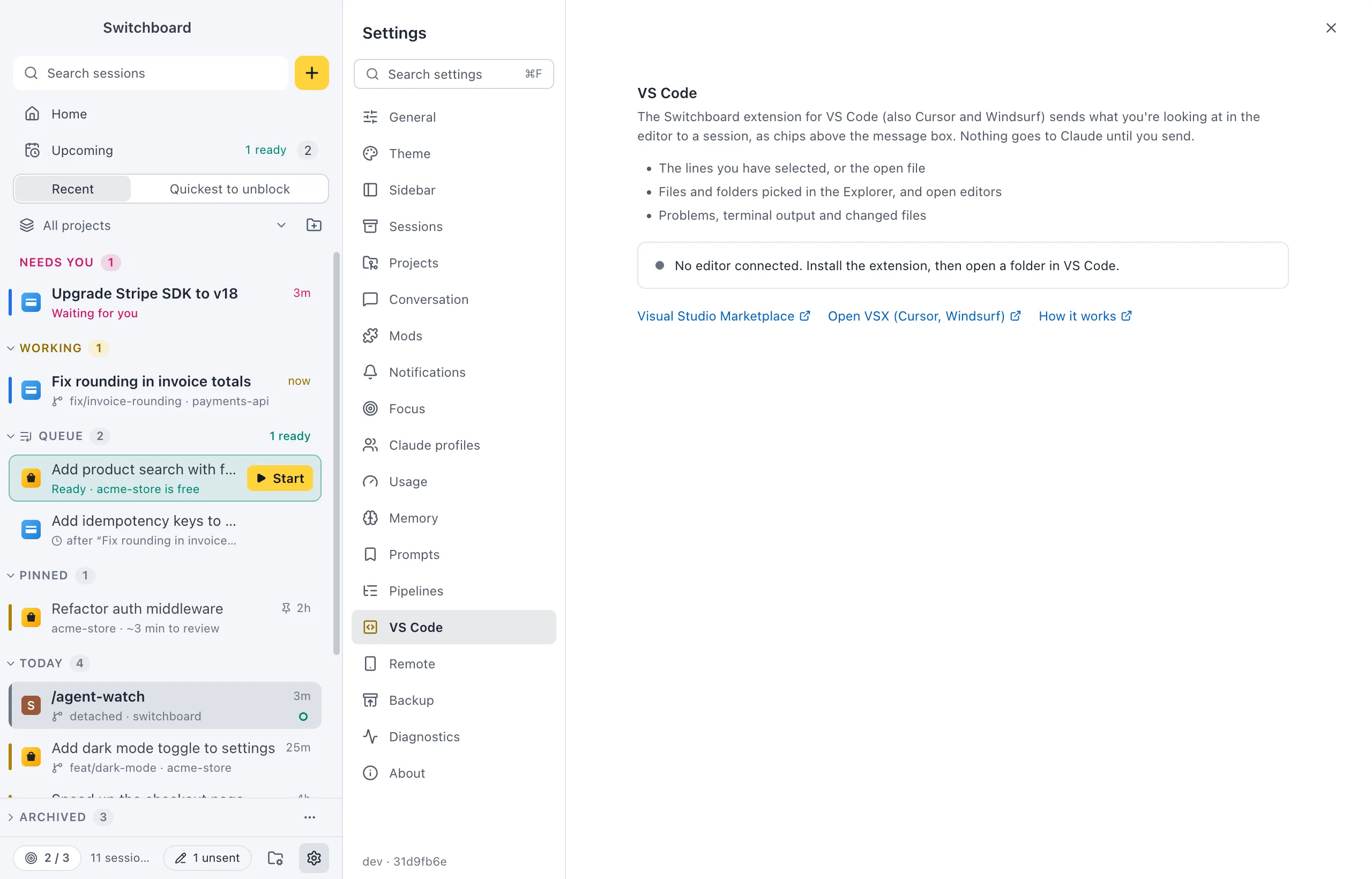Click the Conversation settings icon
Image resolution: width=1372 pixels, height=879 pixels.
pyautogui.click(x=370, y=300)
